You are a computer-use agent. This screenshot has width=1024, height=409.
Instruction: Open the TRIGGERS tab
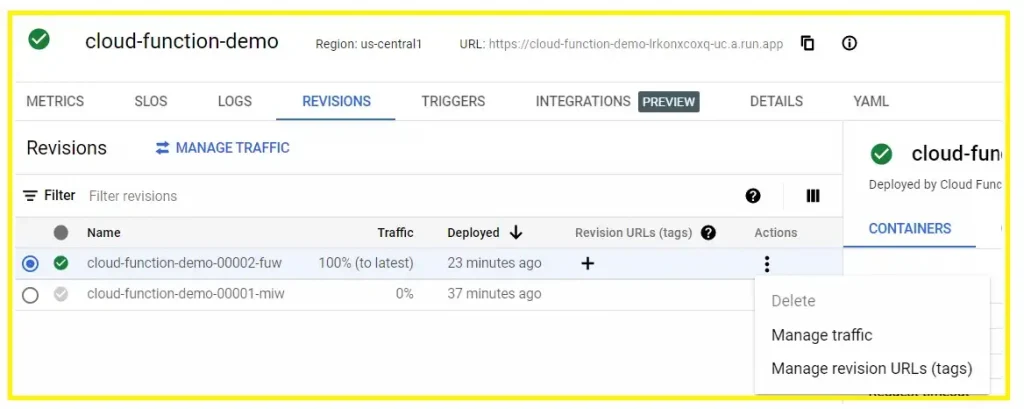[x=453, y=101]
